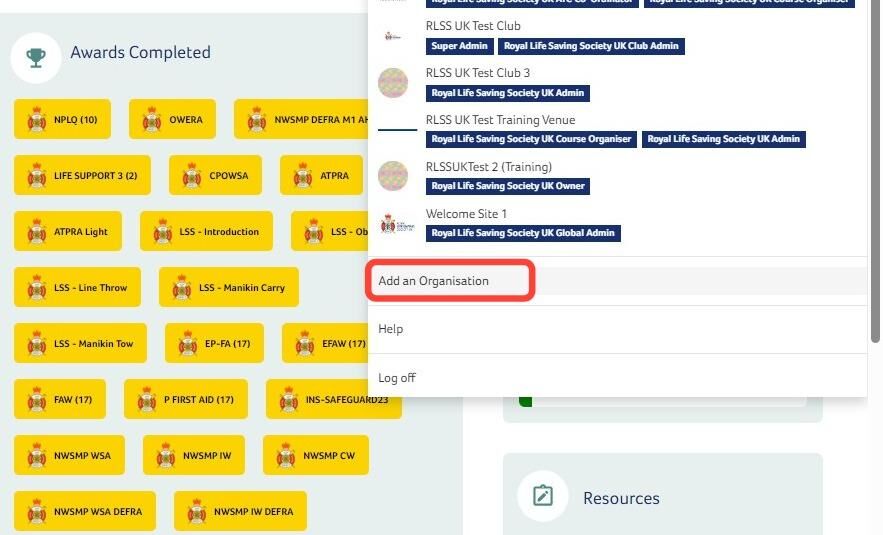Click the crest icon on OWERA badge
883x535 pixels.
pyautogui.click(x=152, y=119)
